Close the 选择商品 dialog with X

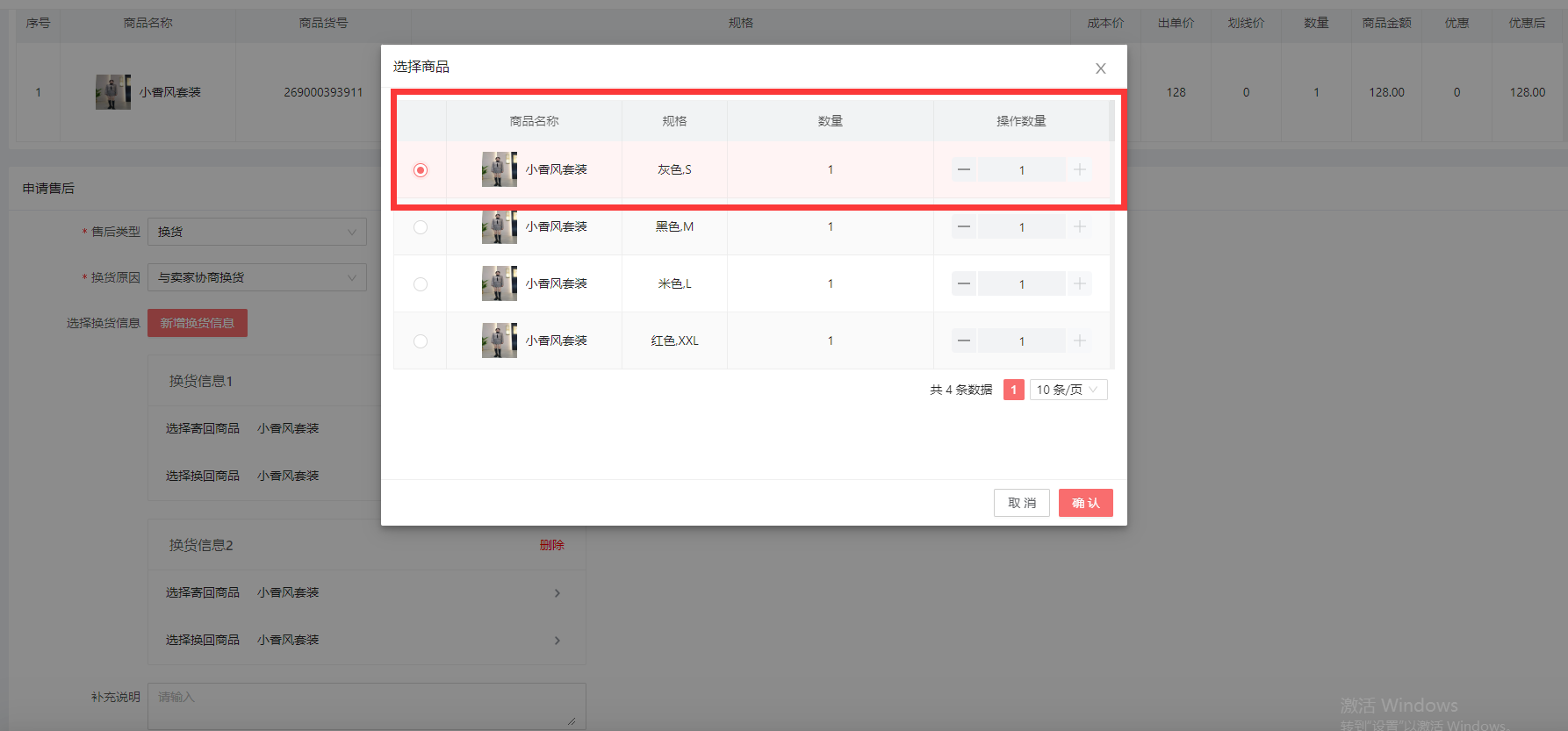(x=1100, y=68)
